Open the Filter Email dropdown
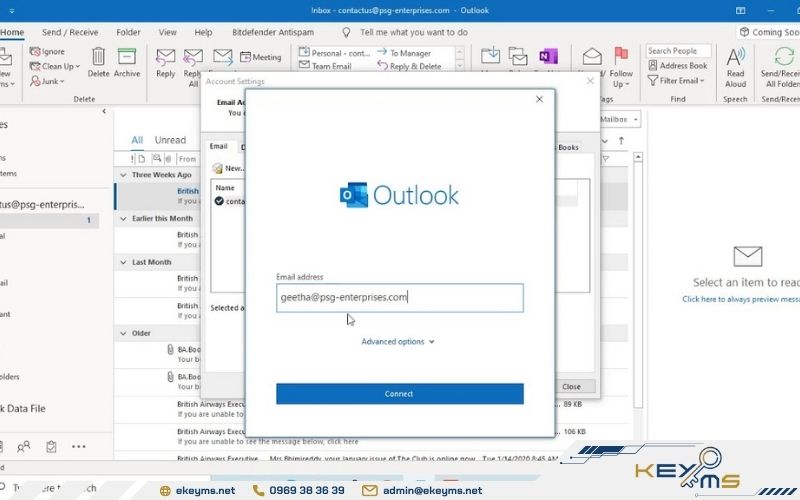The image size is (800, 500). 676,81
